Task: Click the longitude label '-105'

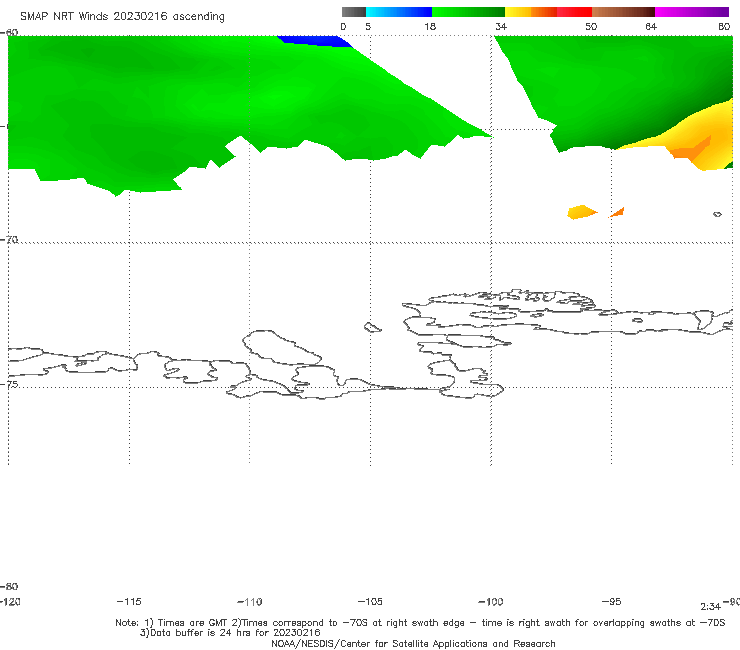Action: point(370,602)
